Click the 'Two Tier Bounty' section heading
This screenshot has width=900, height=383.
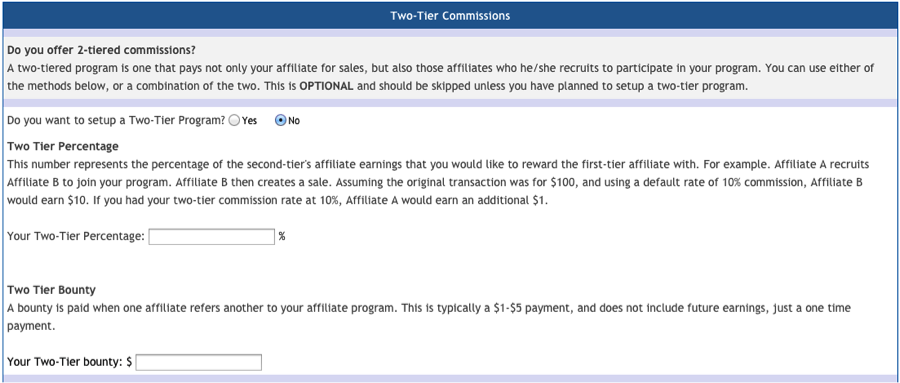[x=52, y=289]
